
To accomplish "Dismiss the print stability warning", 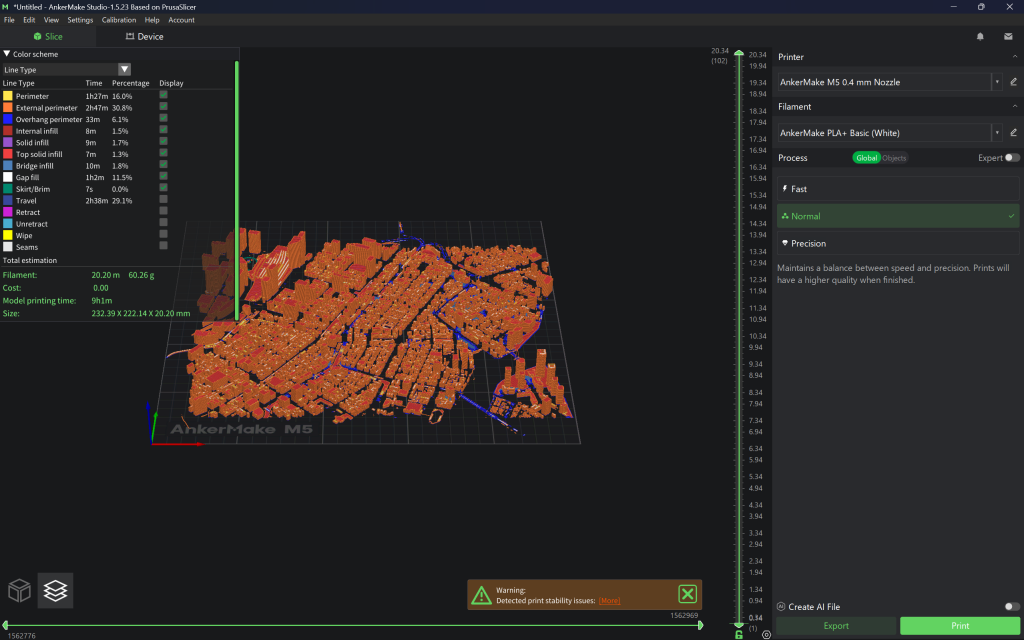I will [x=687, y=594].
